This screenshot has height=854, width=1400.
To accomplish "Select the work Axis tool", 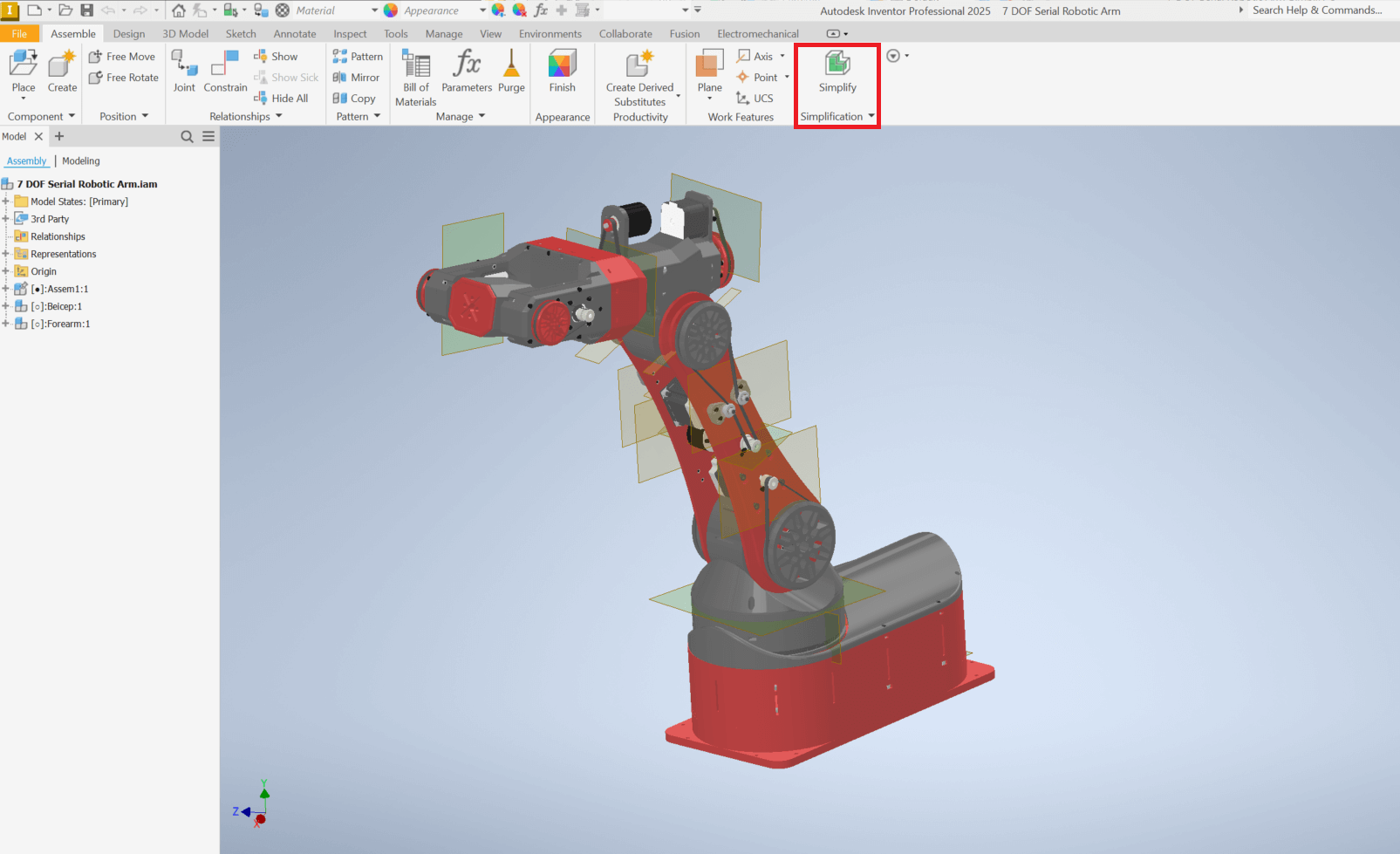I will [755, 57].
